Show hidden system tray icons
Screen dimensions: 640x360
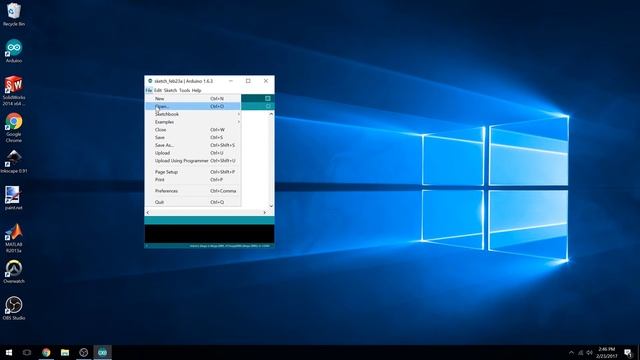tap(571, 352)
